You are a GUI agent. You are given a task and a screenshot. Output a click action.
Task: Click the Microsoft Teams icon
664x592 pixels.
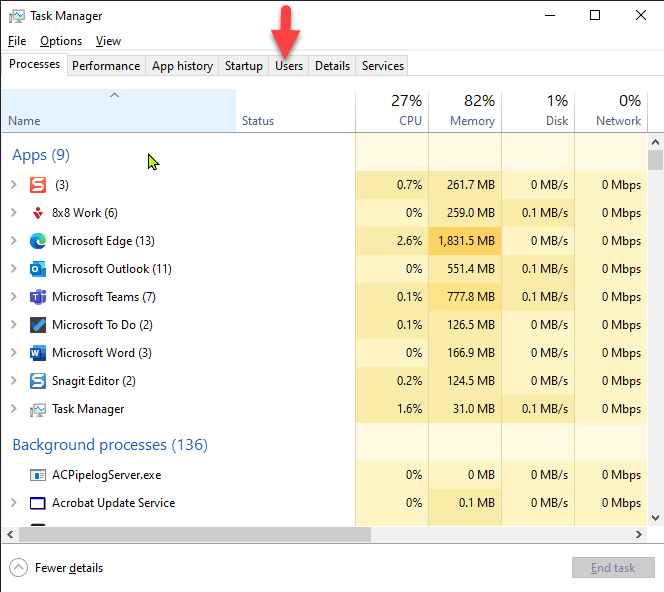coord(38,297)
